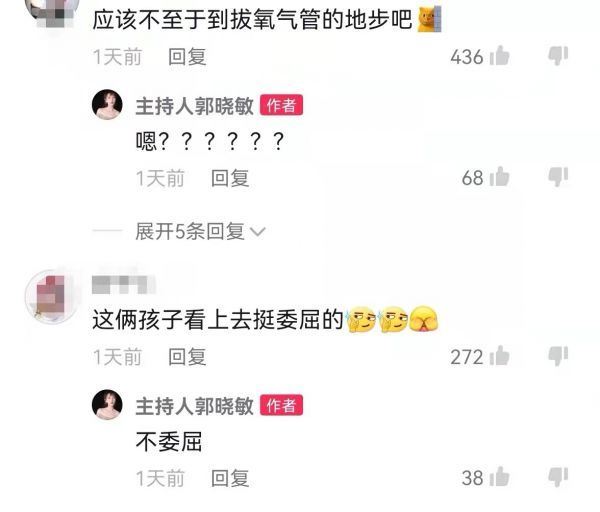Like the comment with 436 likes

click(499, 56)
